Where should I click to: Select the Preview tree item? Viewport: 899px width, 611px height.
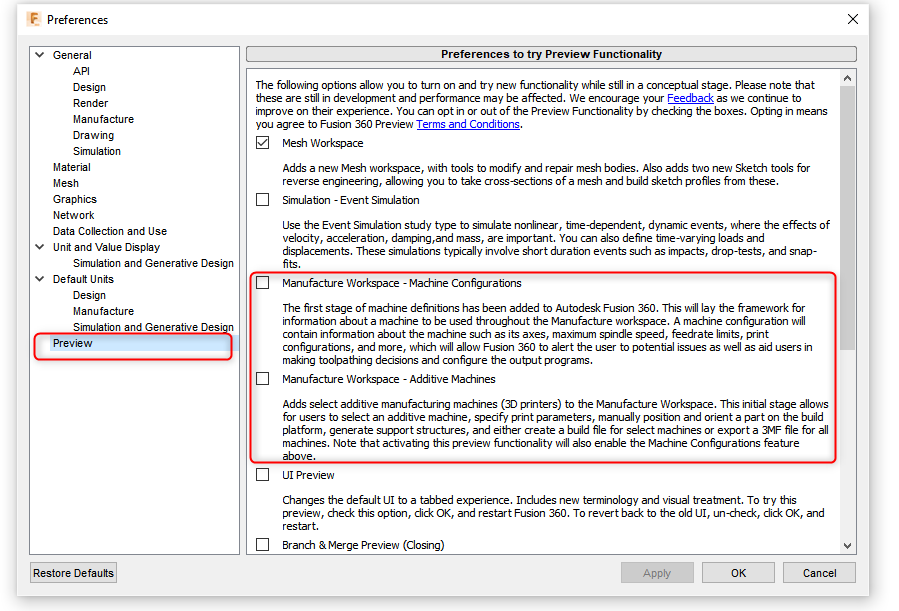[x=73, y=343]
